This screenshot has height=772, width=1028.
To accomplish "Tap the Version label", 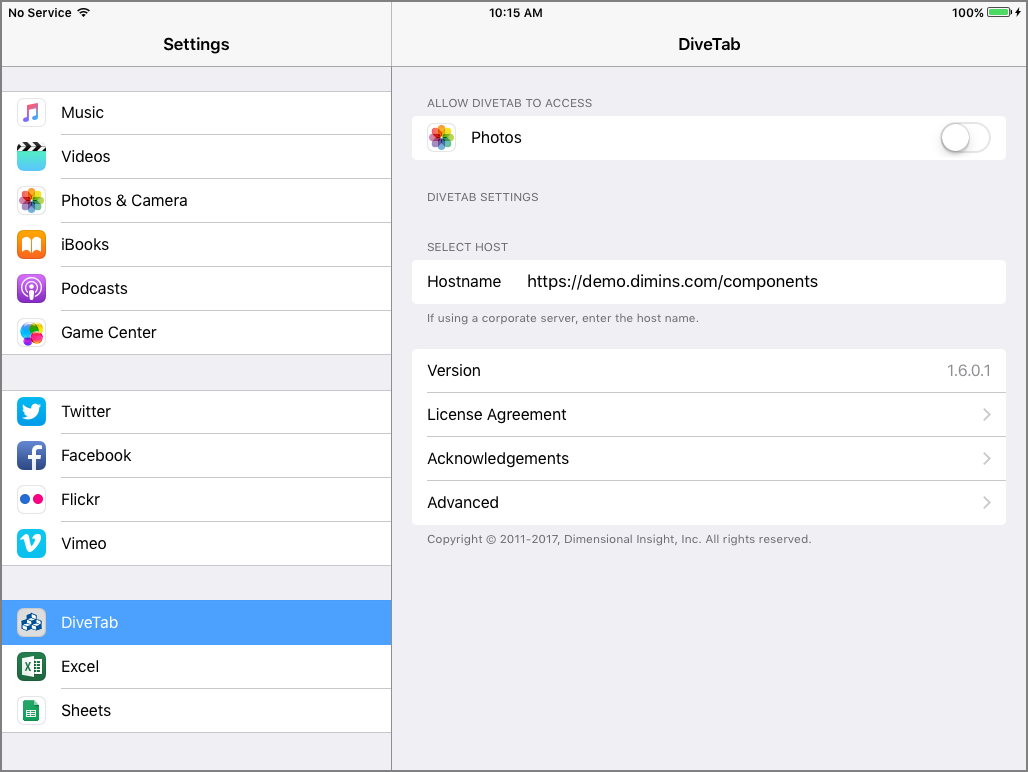I will coord(454,370).
